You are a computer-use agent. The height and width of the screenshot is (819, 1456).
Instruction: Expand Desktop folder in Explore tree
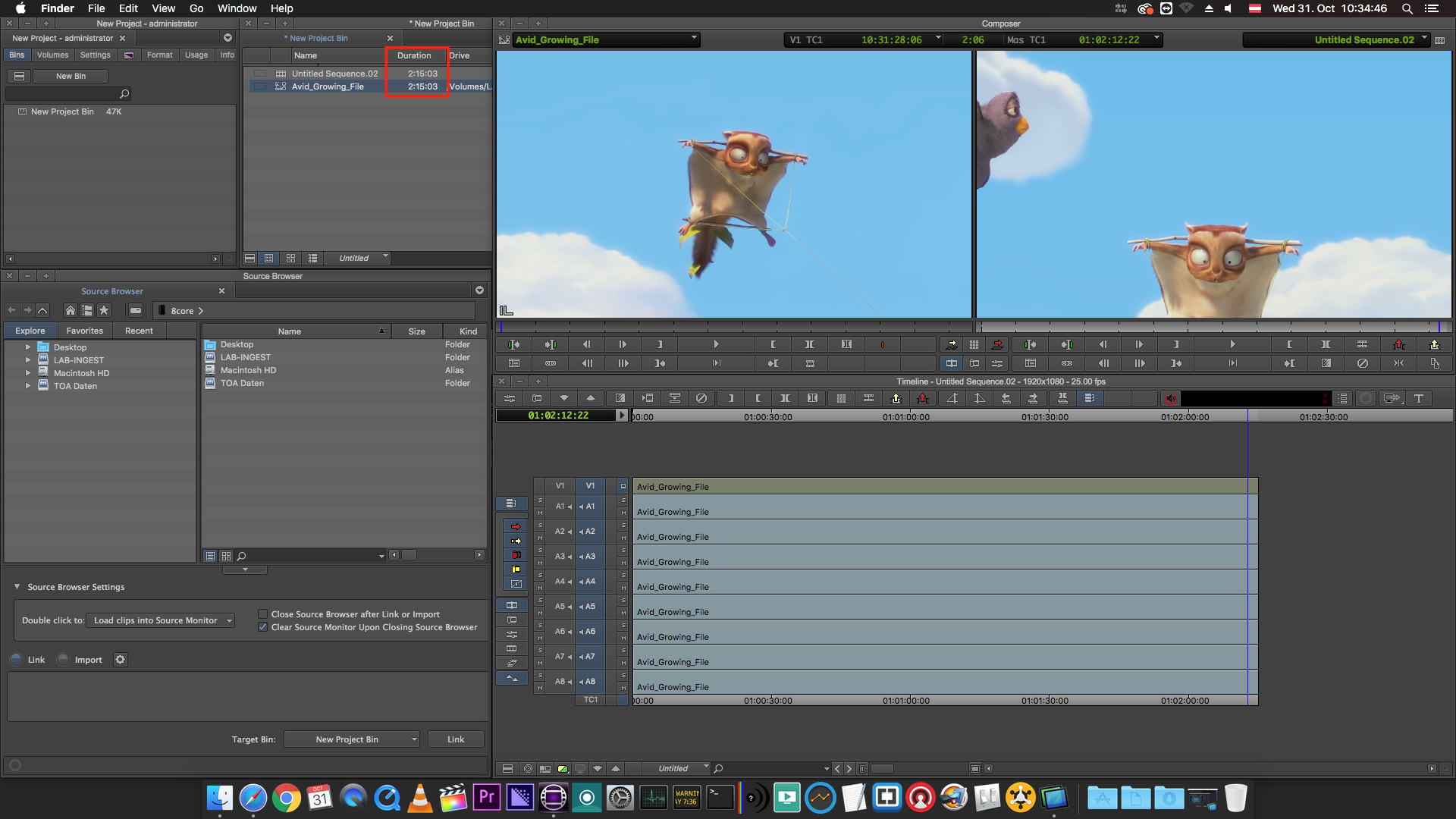click(x=28, y=347)
